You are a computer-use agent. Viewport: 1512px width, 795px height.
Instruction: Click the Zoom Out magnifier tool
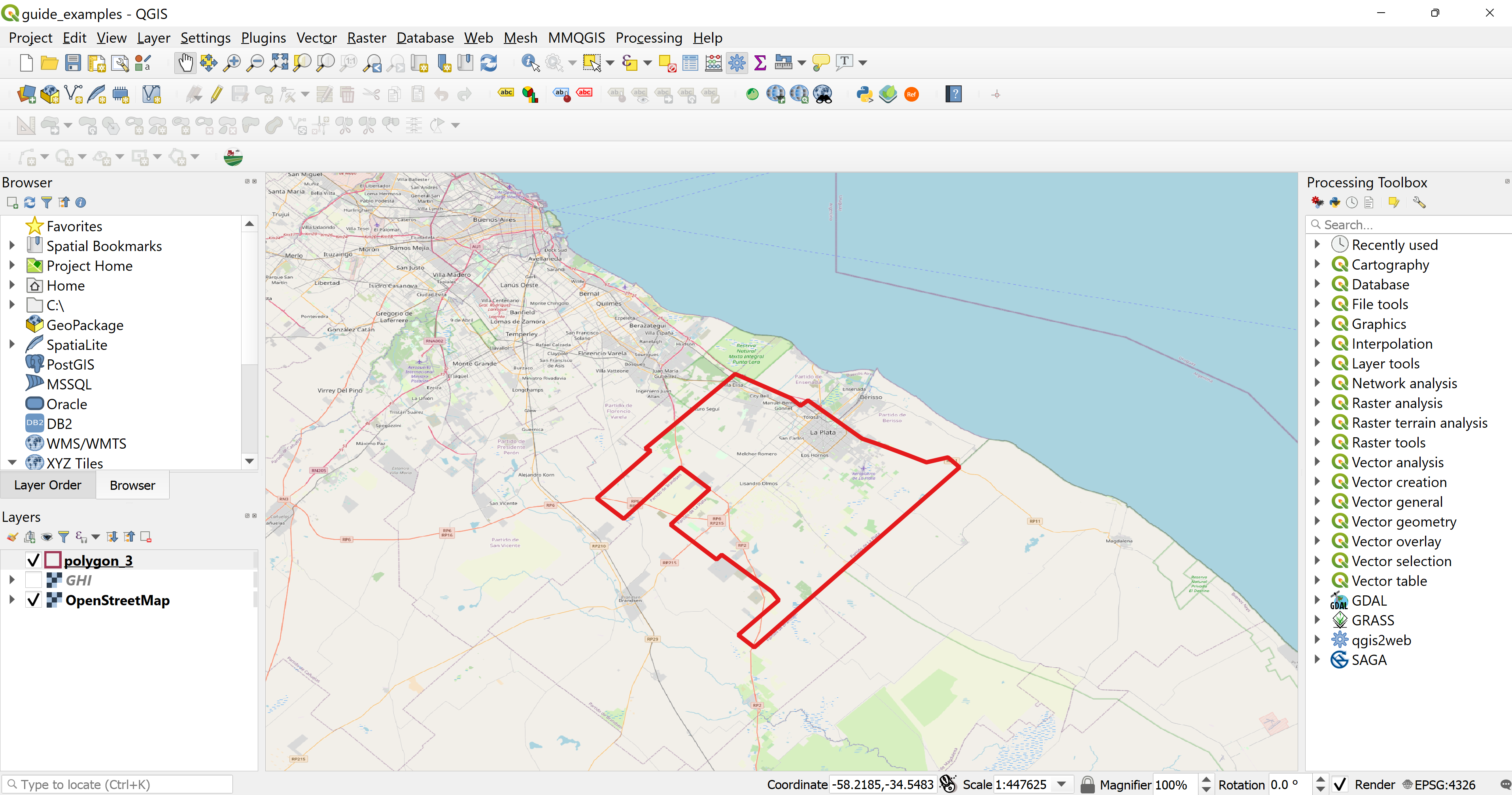[x=255, y=62]
